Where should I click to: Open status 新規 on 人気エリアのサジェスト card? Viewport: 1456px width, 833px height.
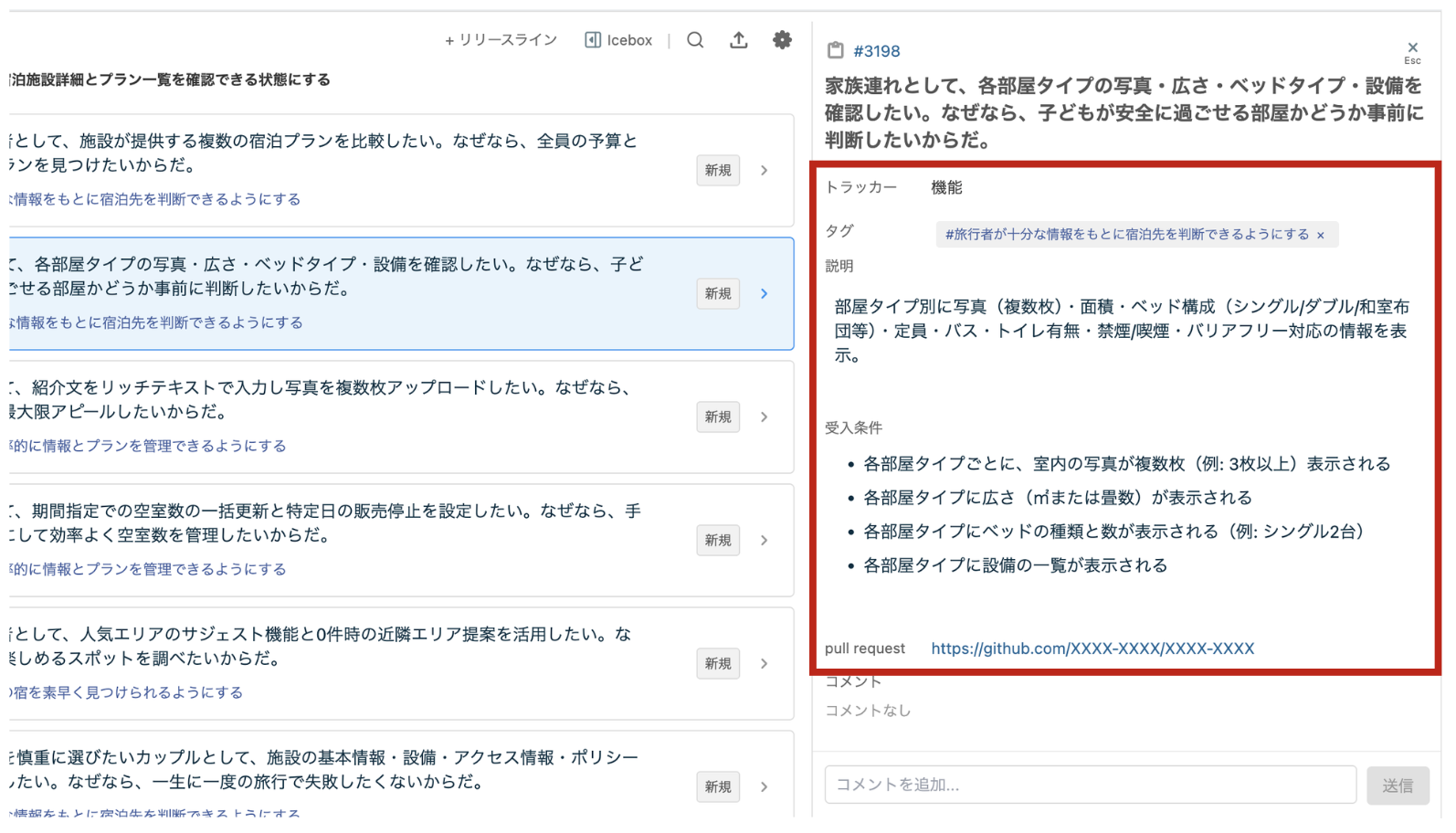pos(718,664)
